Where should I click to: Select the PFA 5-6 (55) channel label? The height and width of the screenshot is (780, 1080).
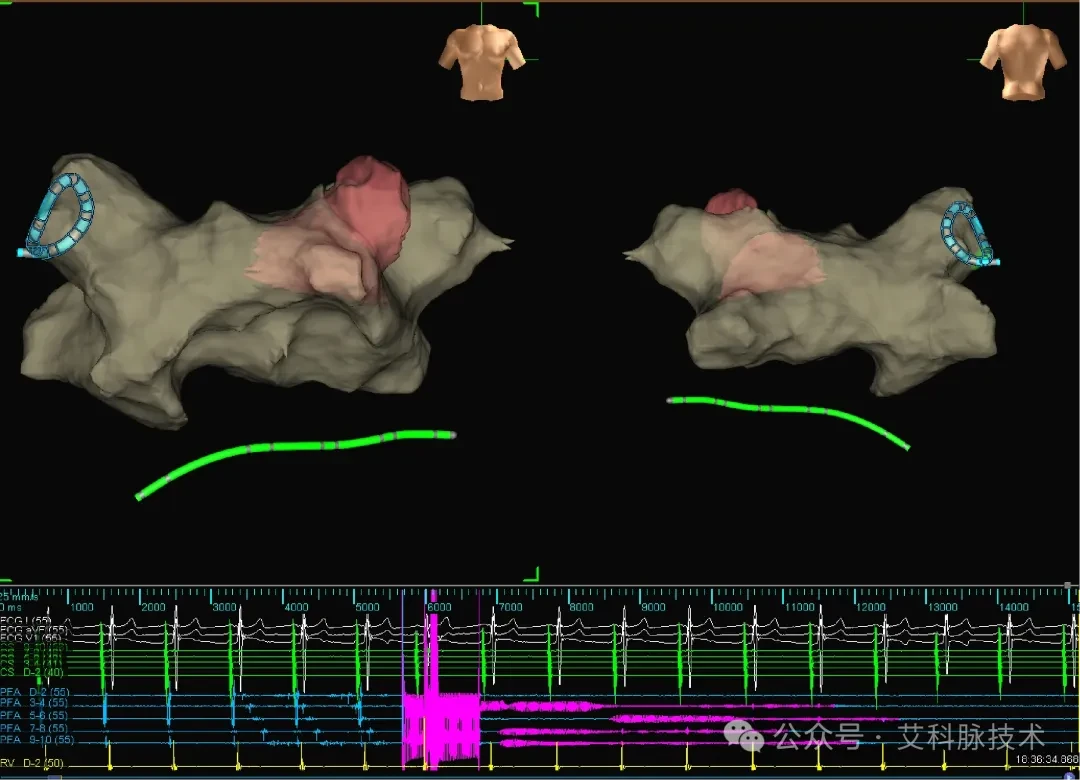(x=34, y=715)
